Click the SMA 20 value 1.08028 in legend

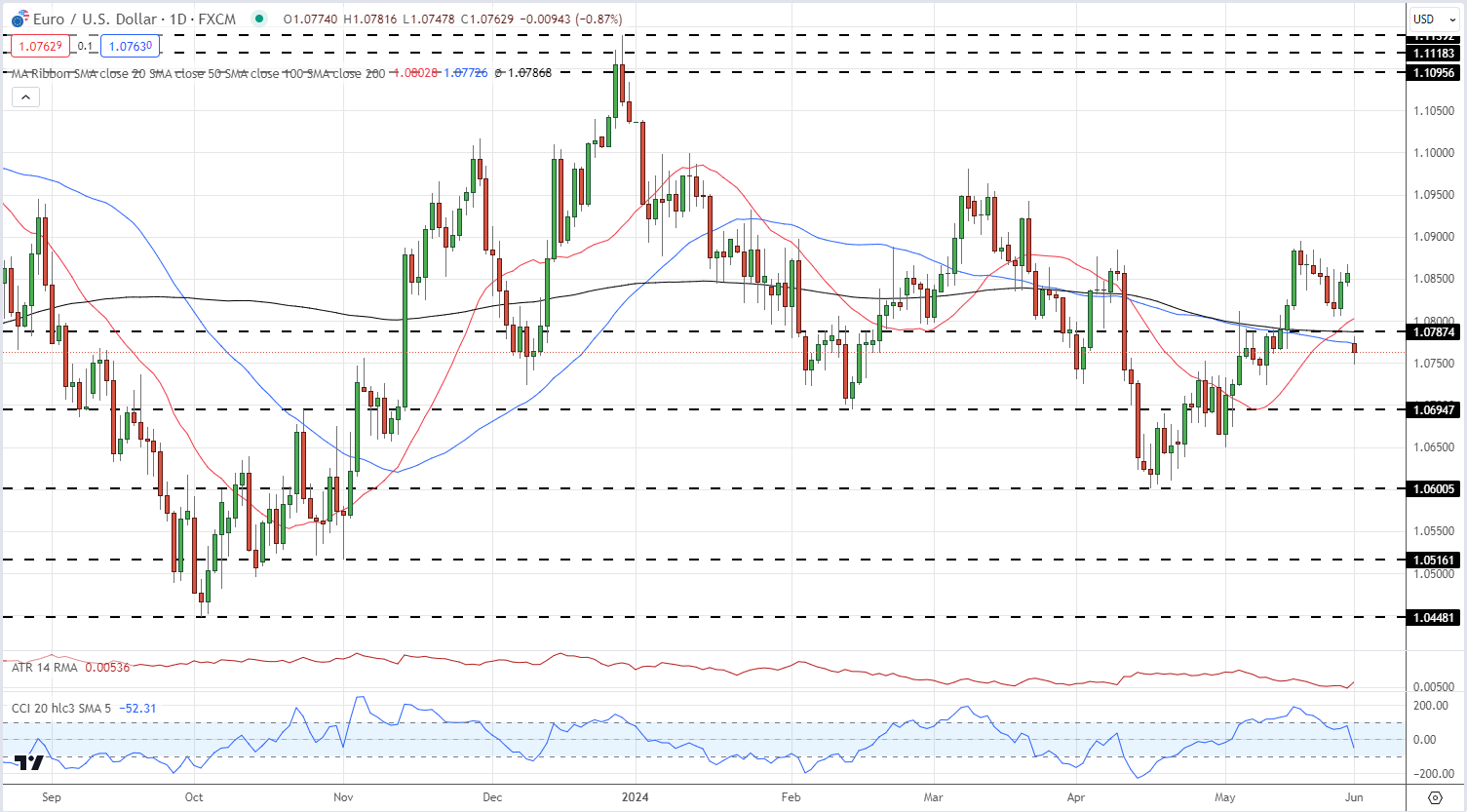(x=414, y=73)
